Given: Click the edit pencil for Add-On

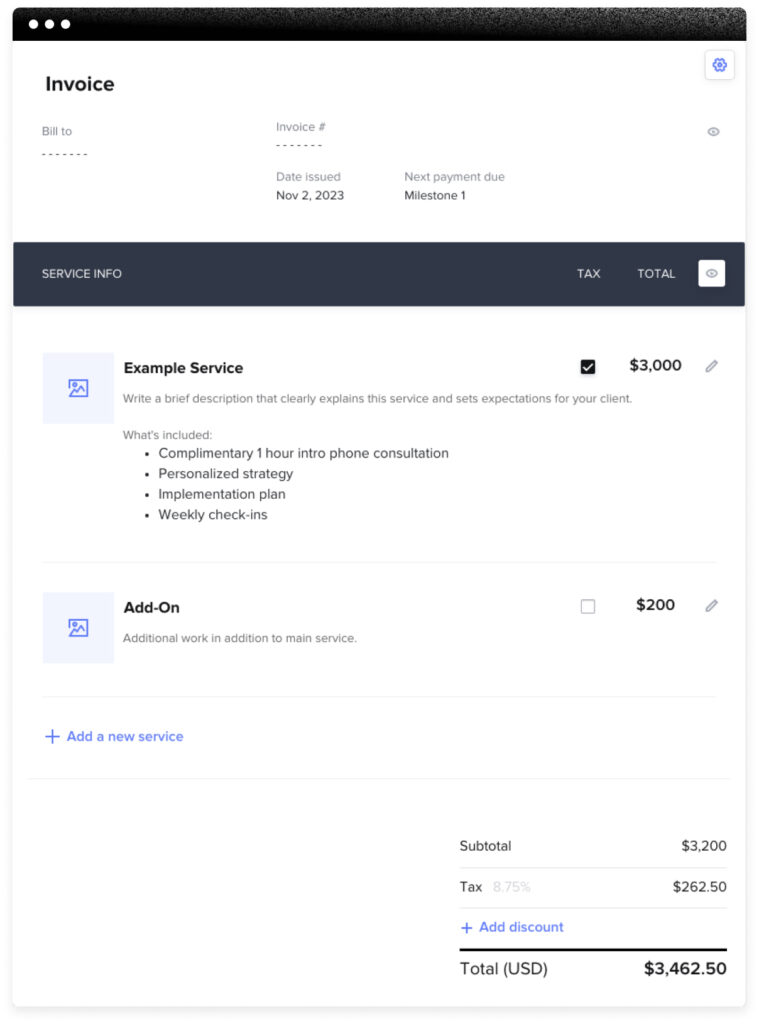Looking at the screenshot, I should (x=711, y=605).
